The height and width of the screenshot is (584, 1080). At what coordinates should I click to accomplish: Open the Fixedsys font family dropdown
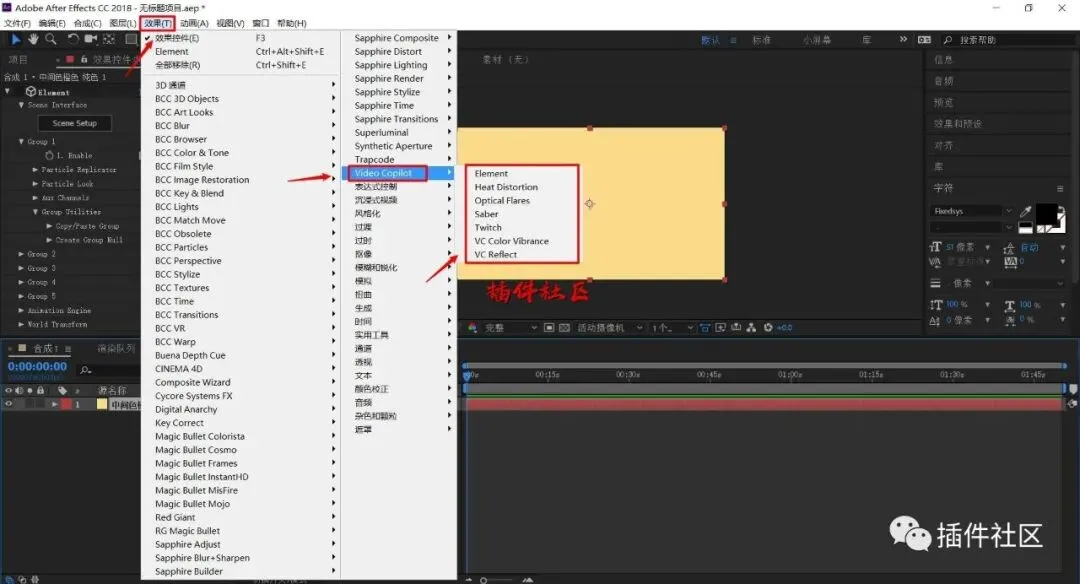click(x=972, y=211)
